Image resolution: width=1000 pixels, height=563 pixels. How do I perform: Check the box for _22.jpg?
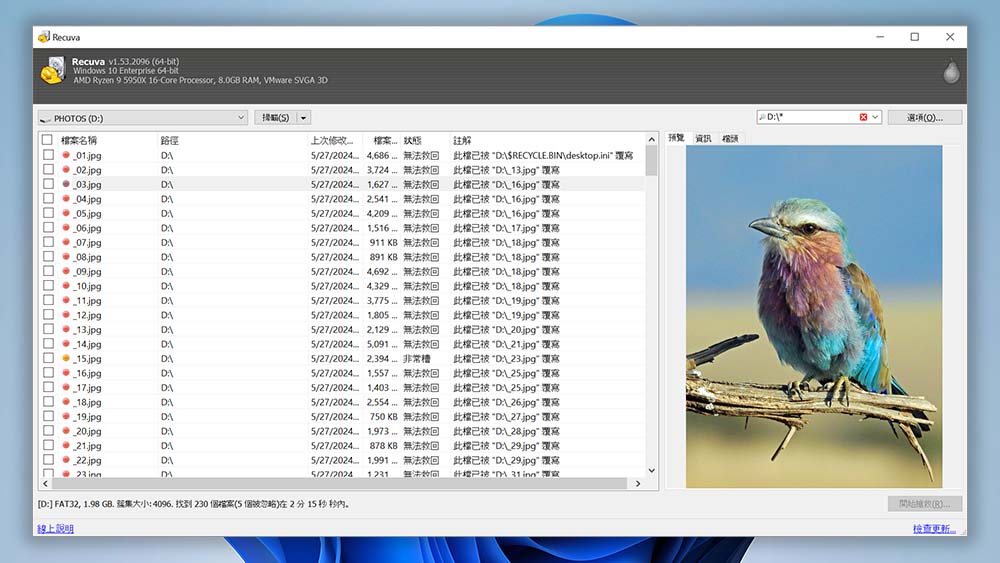48,460
